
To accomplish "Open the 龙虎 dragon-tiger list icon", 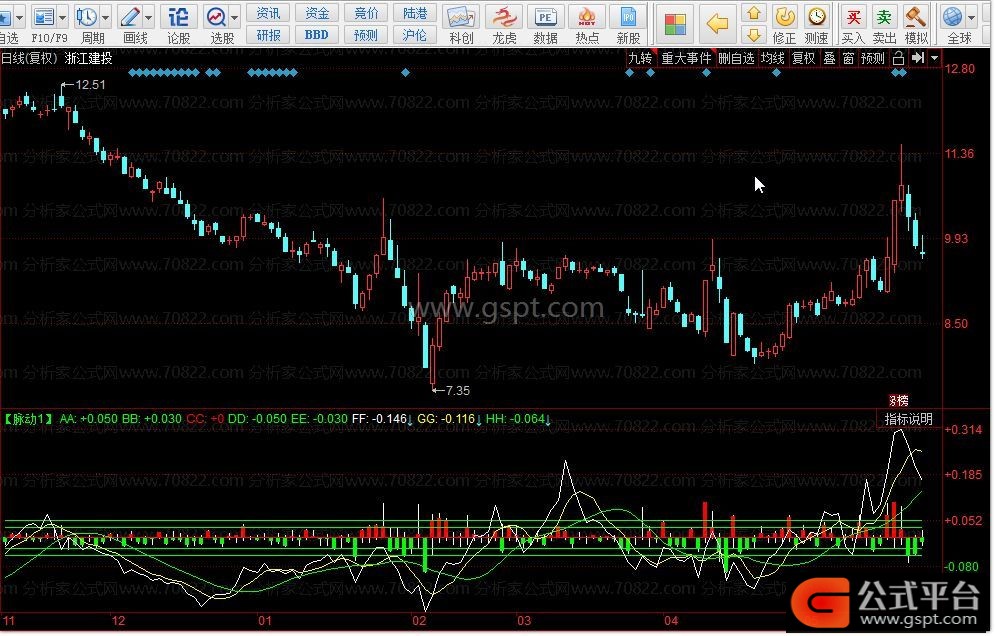I will click(504, 18).
